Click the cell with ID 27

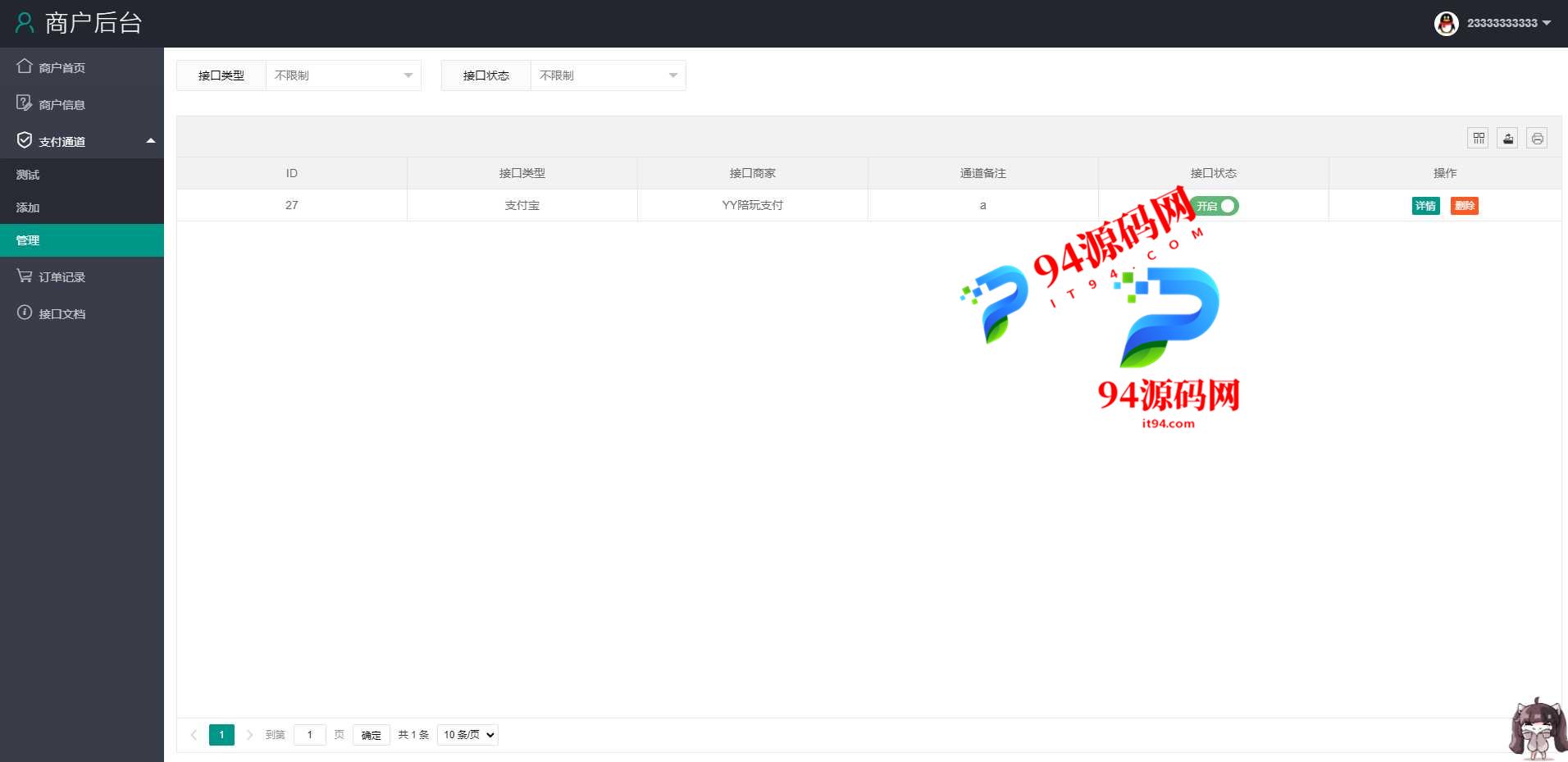coord(292,205)
